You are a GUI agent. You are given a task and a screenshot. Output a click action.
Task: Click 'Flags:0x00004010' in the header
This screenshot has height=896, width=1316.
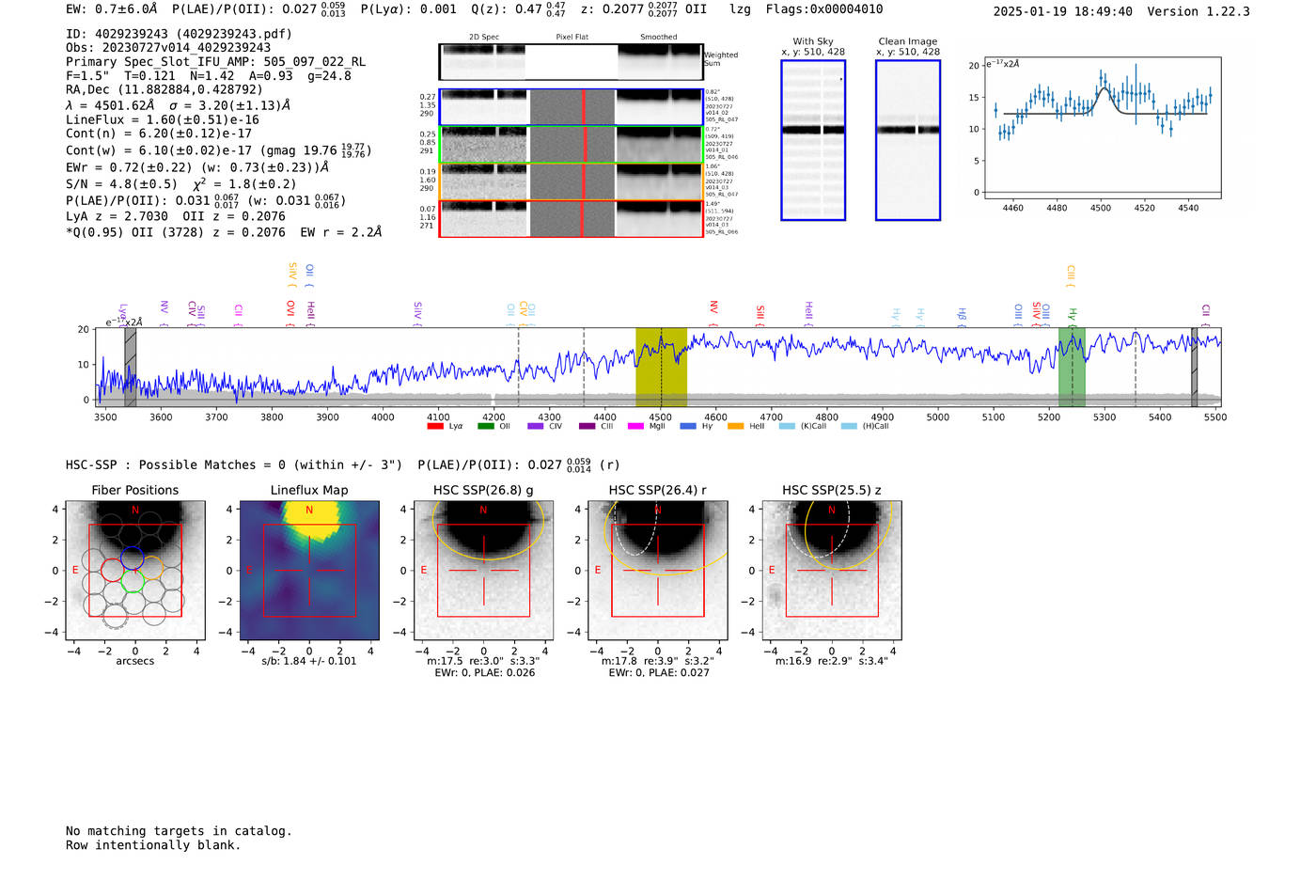click(824, 9)
